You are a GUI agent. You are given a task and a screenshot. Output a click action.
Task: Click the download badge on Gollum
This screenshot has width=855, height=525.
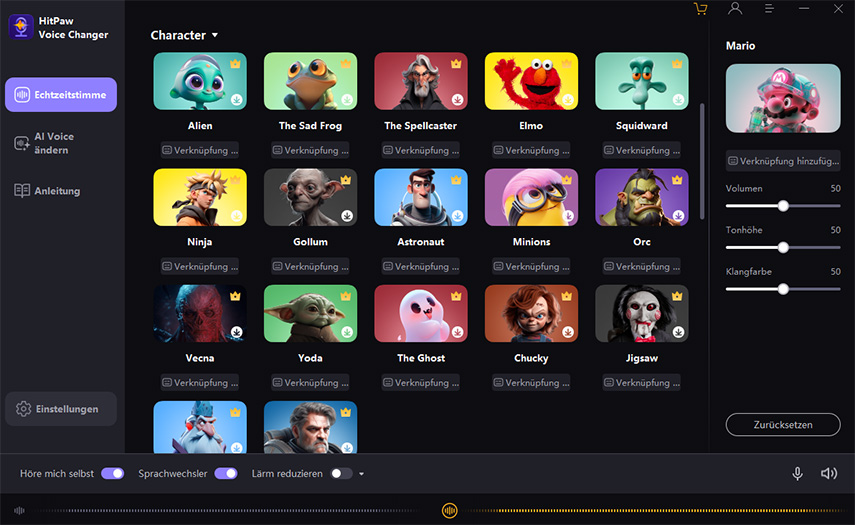pyautogui.click(x=347, y=216)
